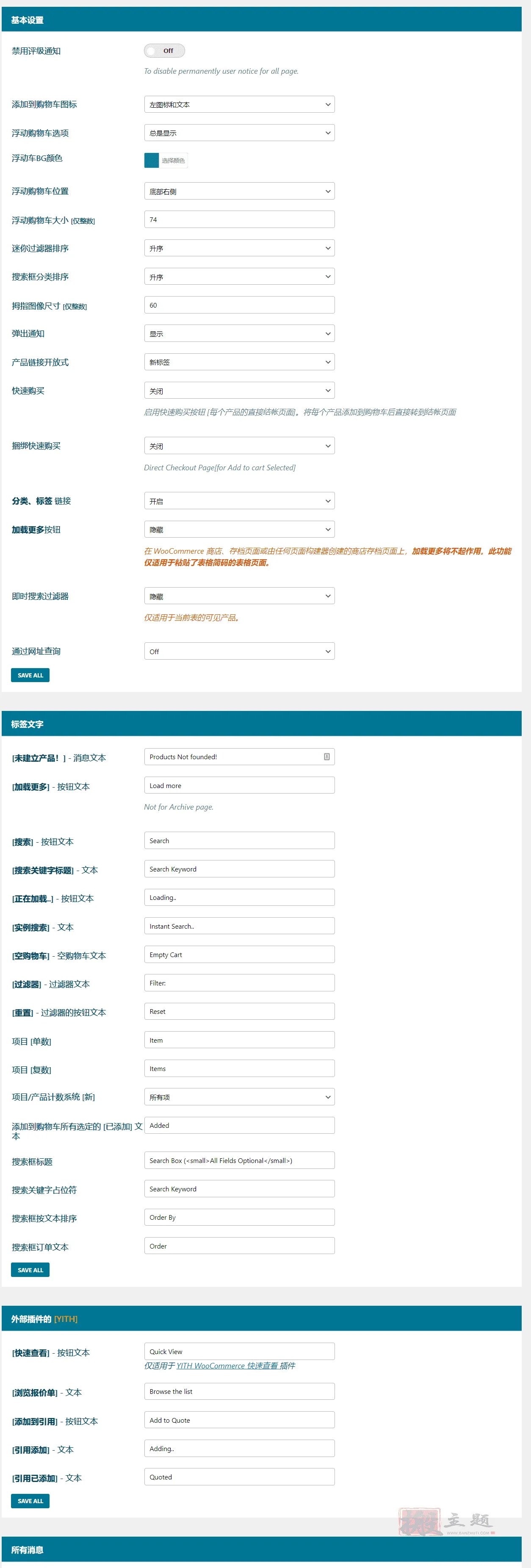
Task: Open the 浮动购物车选项 dropdown
Action: pyautogui.click(x=239, y=133)
